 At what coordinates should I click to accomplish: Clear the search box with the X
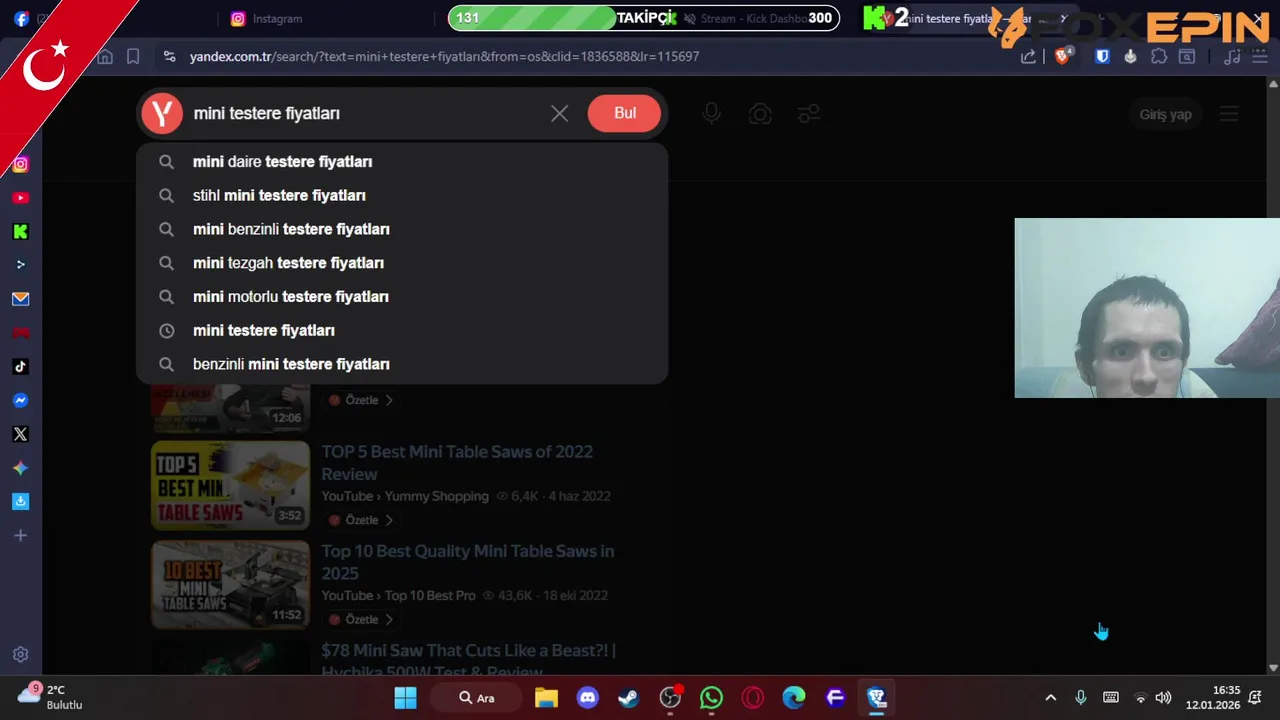(x=560, y=114)
